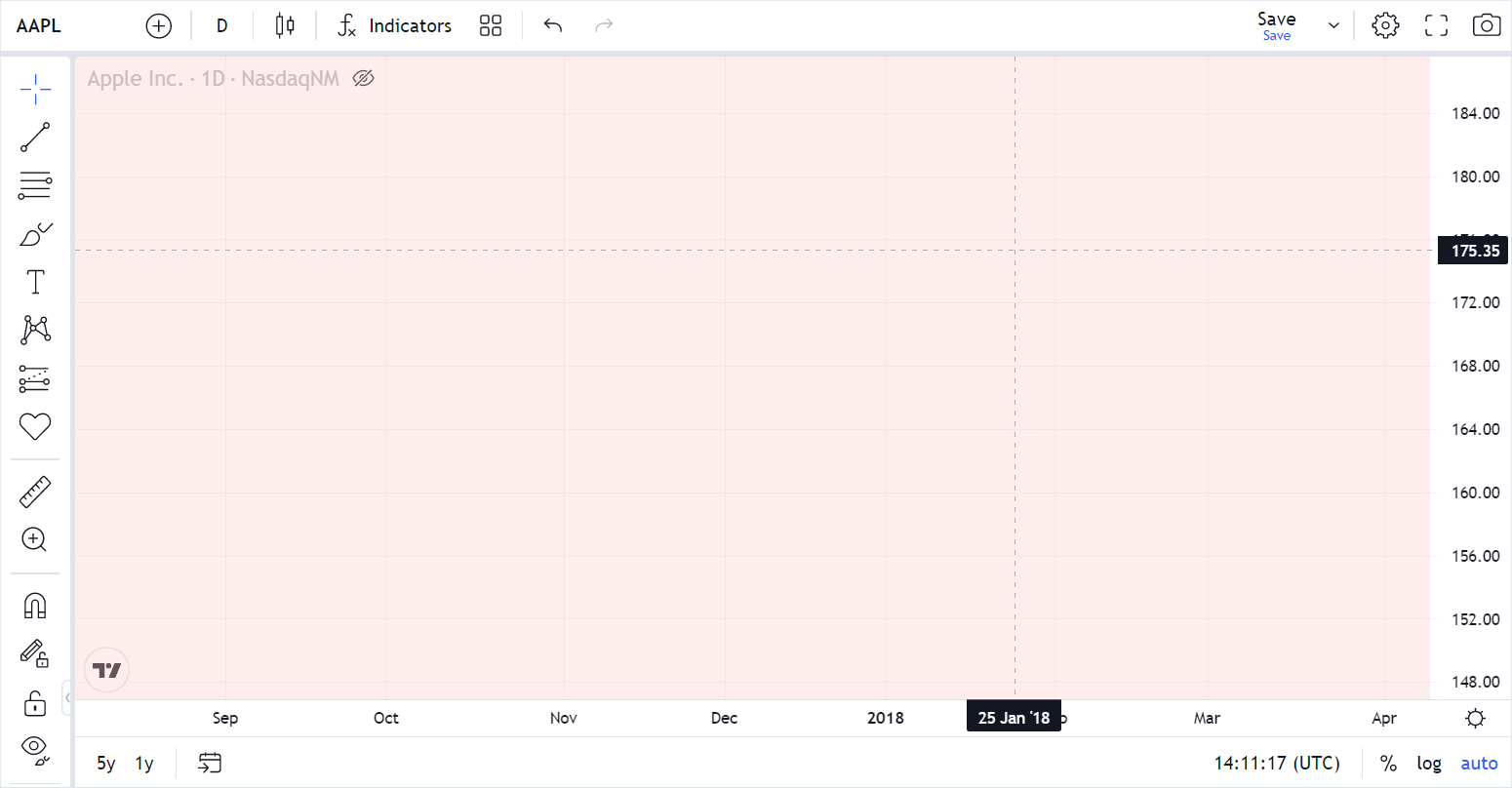Enter fullscreen mode
1512x788 pixels.
pyautogui.click(x=1436, y=26)
